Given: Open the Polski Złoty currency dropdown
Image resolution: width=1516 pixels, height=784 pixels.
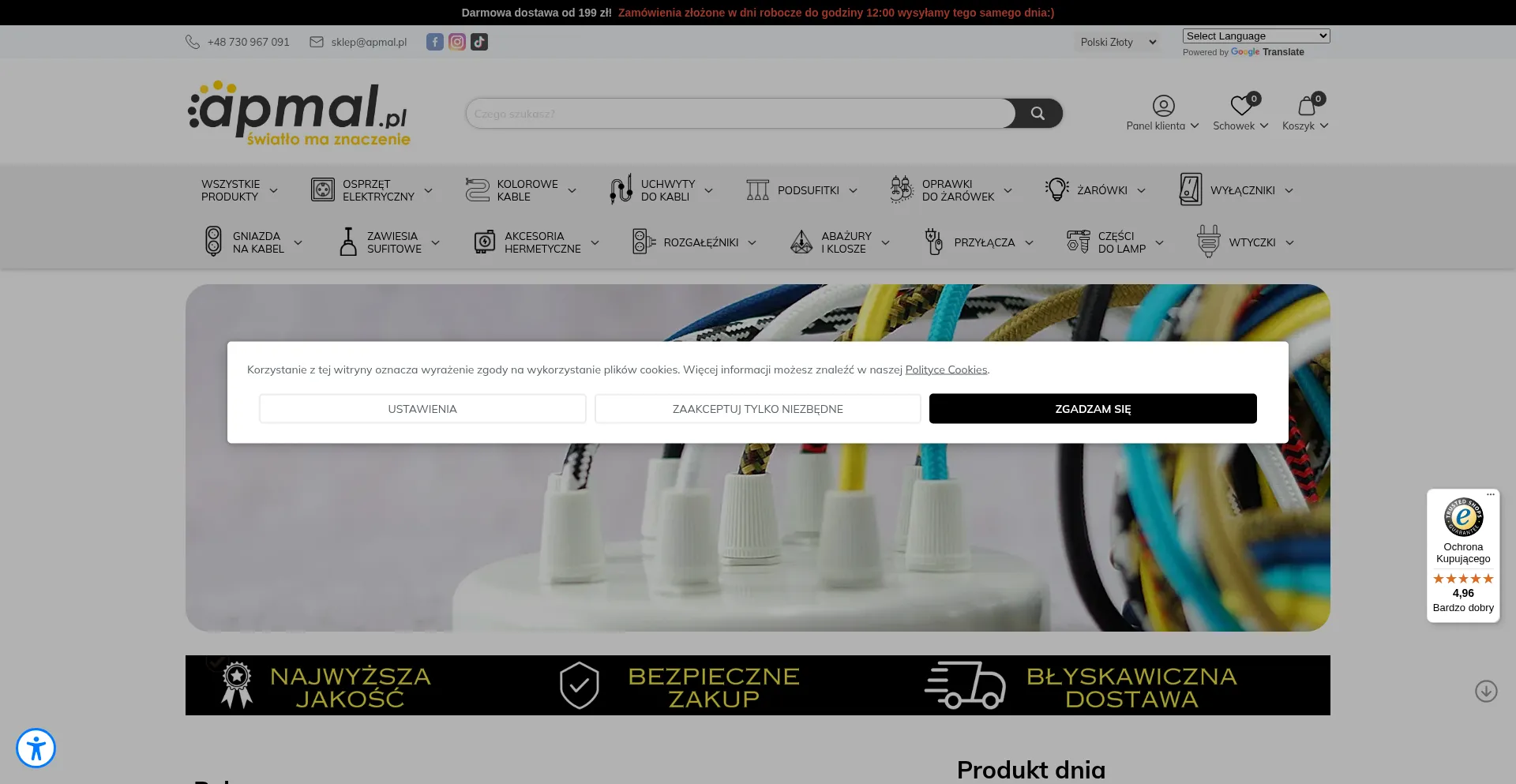Looking at the screenshot, I should point(1118,42).
